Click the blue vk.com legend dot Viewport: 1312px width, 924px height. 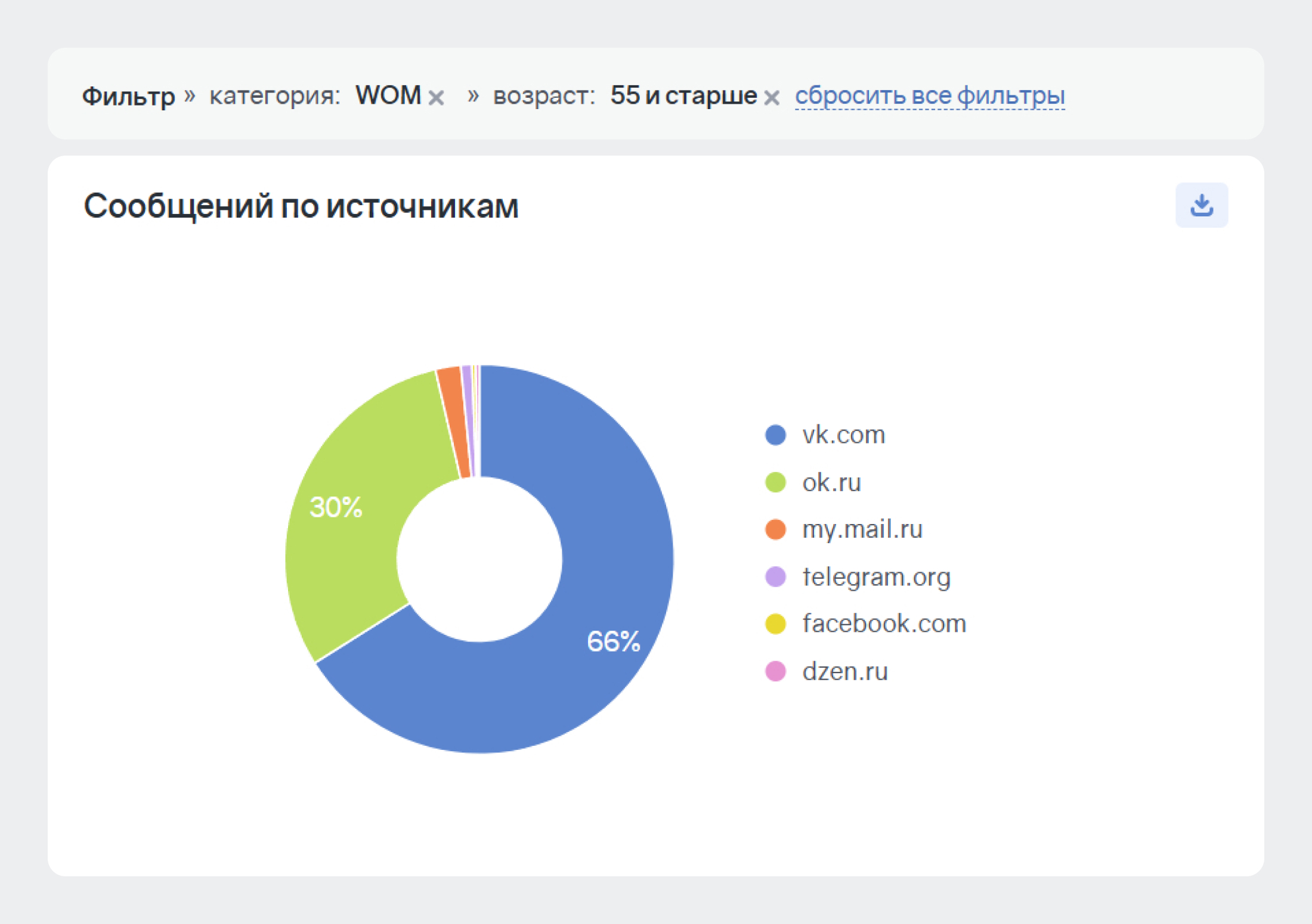[775, 435]
